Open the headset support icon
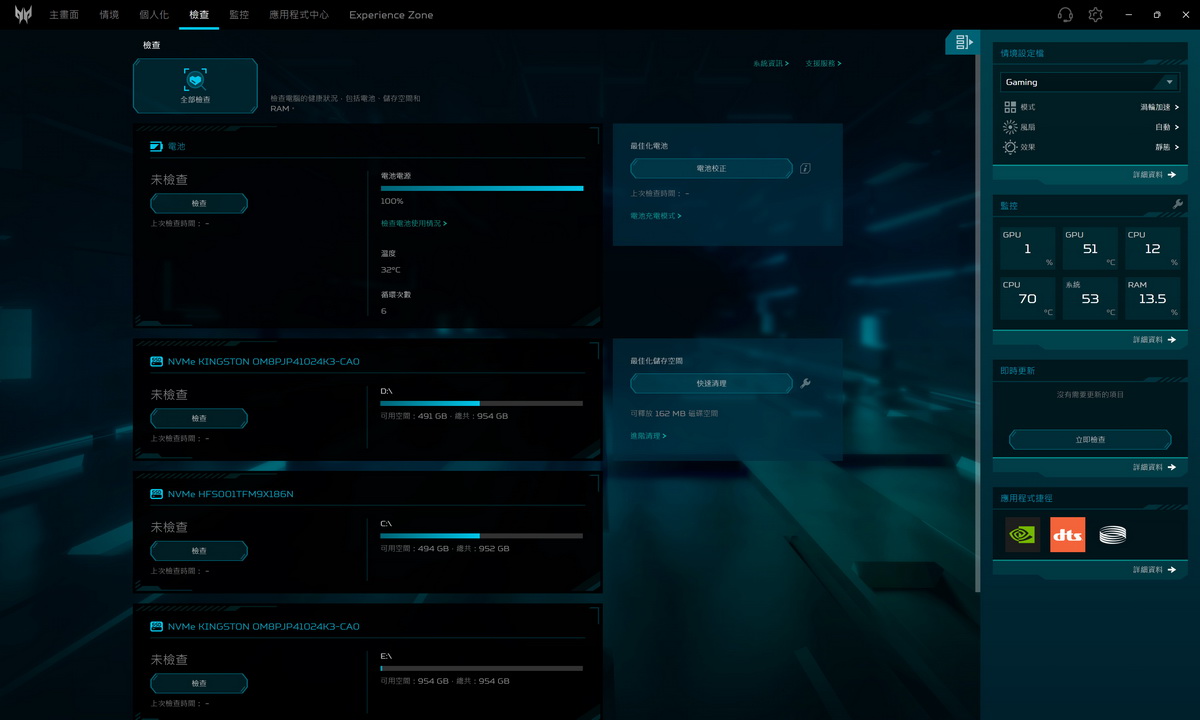Viewport: 1200px width, 720px height. (1065, 15)
